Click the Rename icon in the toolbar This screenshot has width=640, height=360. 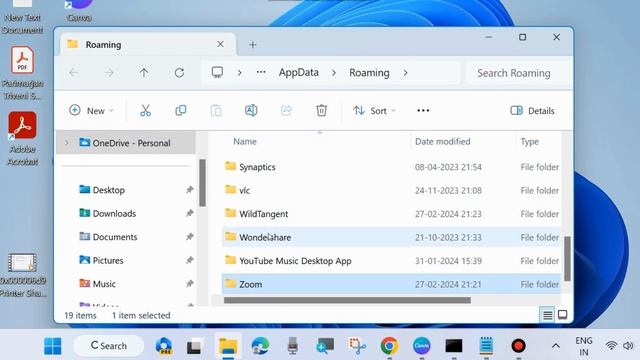[251, 111]
